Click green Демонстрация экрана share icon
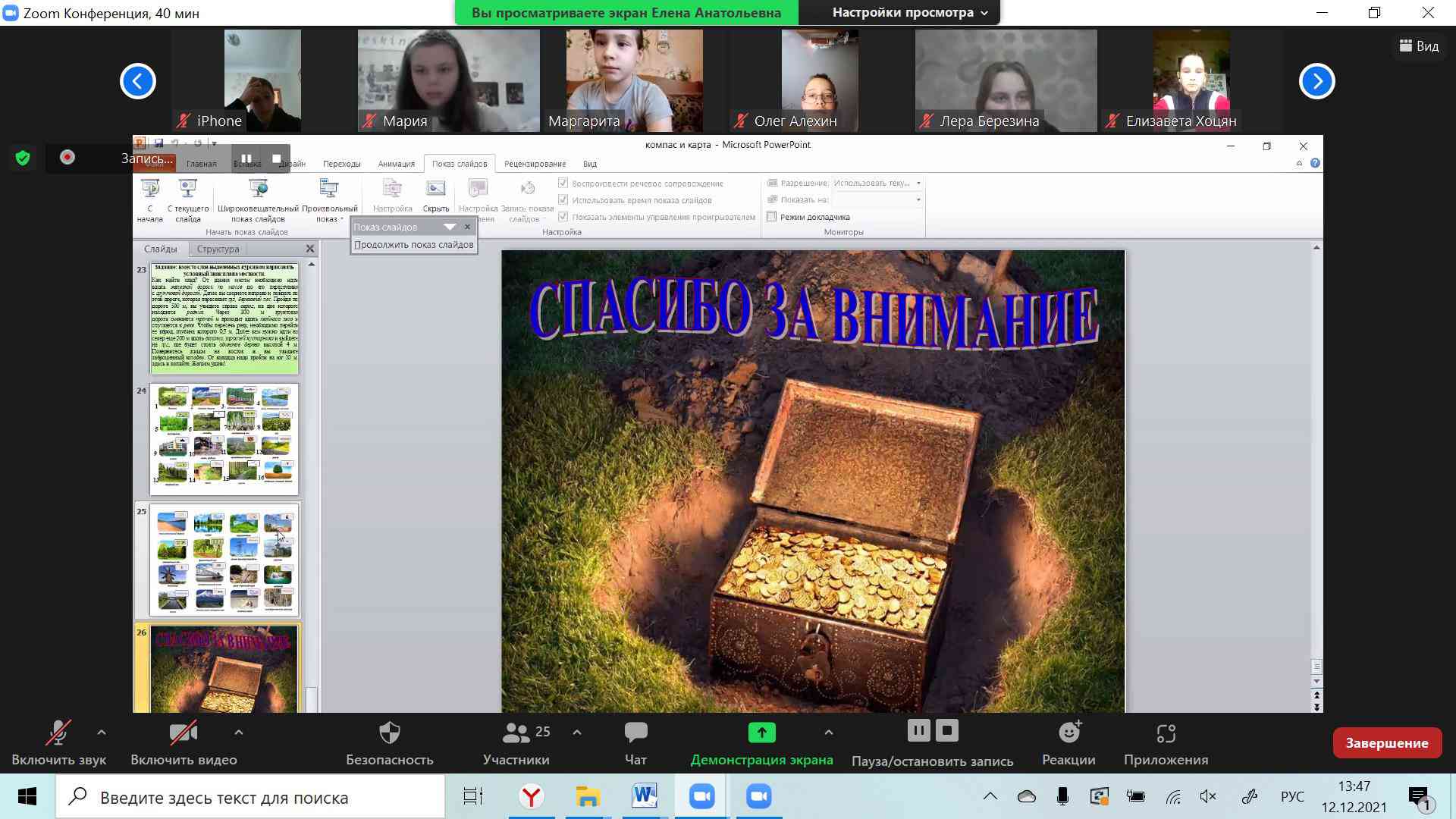The width and height of the screenshot is (1456, 819). click(761, 733)
